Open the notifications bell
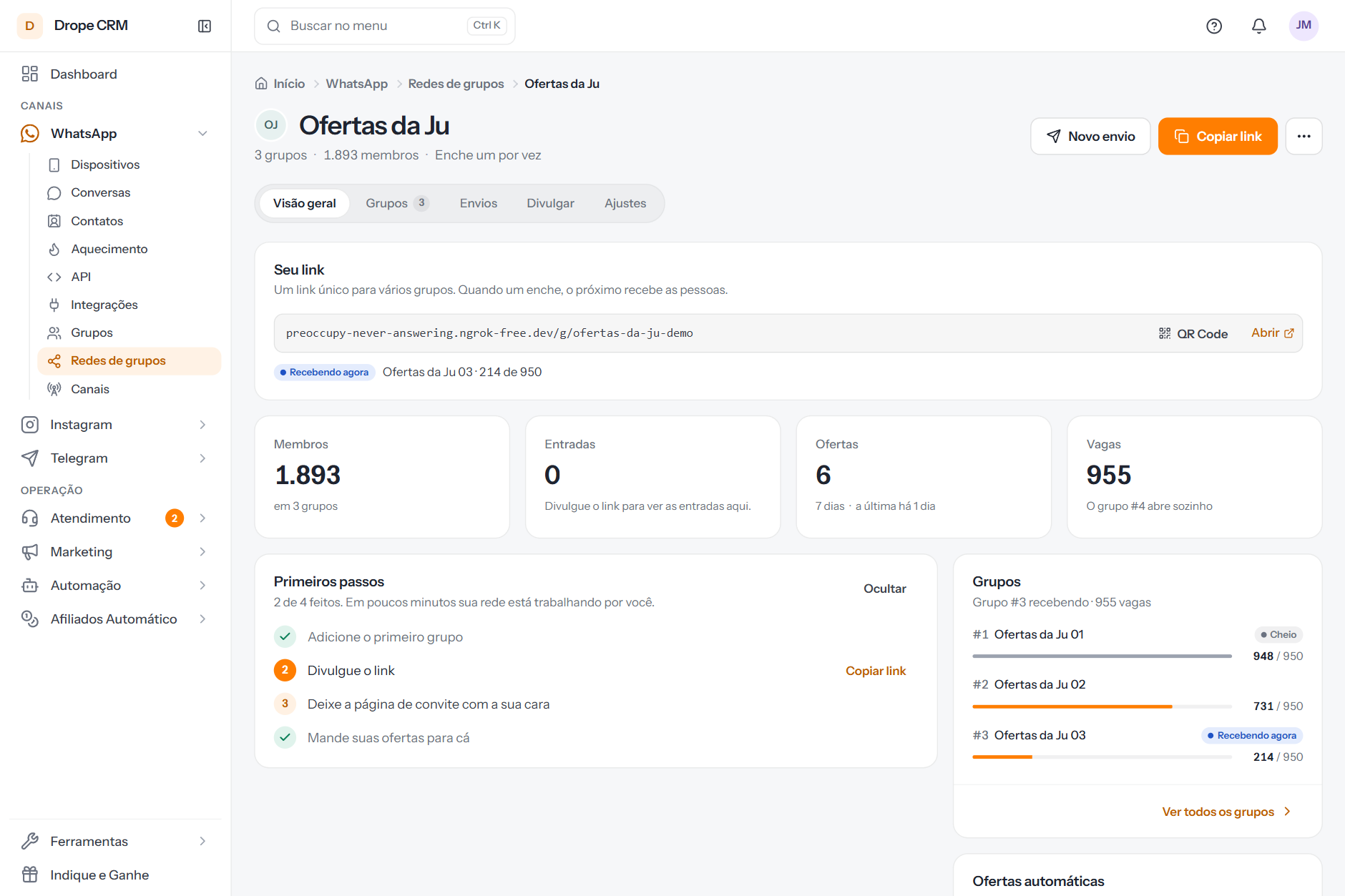Screen dimensions: 1345x896 coord(1259,26)
